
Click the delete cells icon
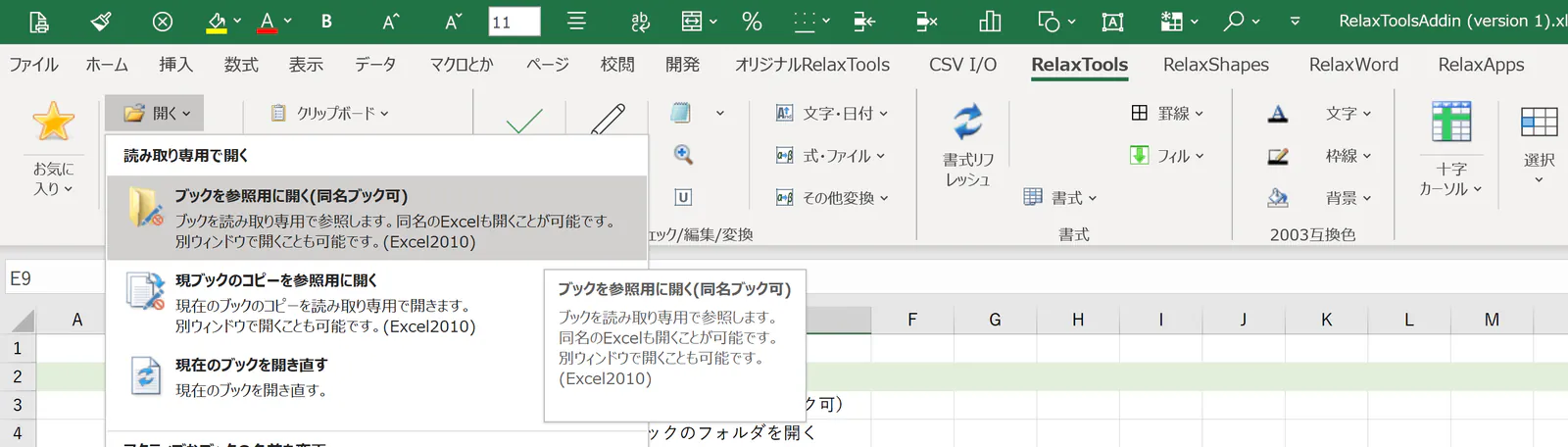[x=926, y=22]
